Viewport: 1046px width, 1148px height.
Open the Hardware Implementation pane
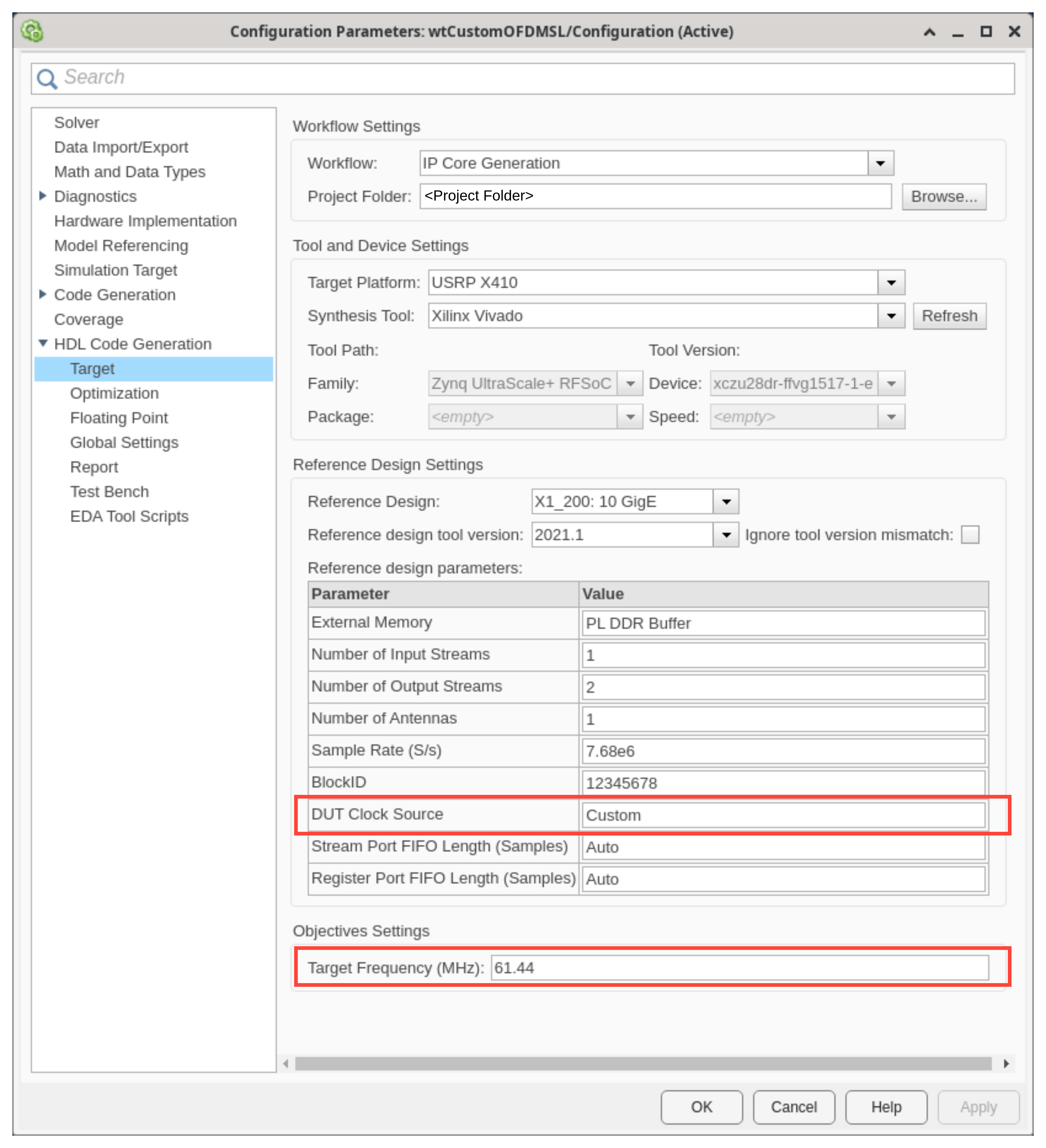(145, 221)
